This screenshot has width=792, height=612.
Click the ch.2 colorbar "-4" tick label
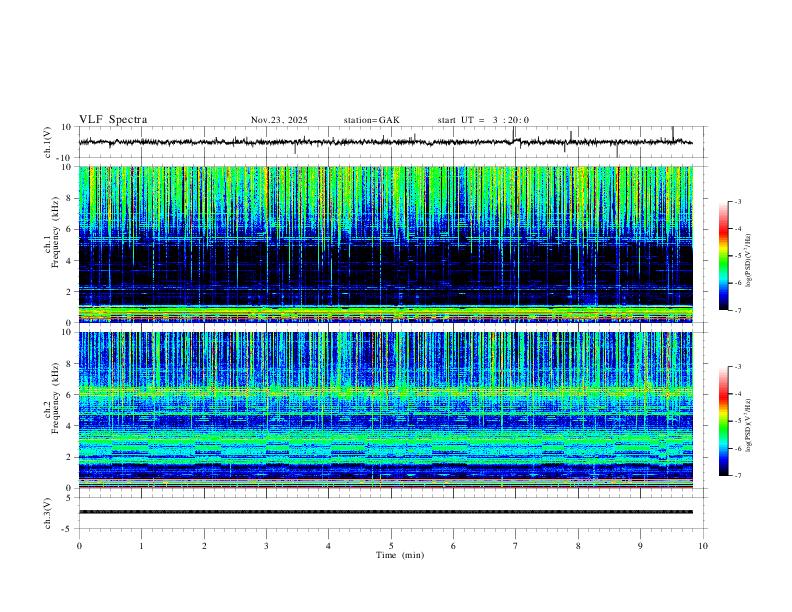pos(738,394)
